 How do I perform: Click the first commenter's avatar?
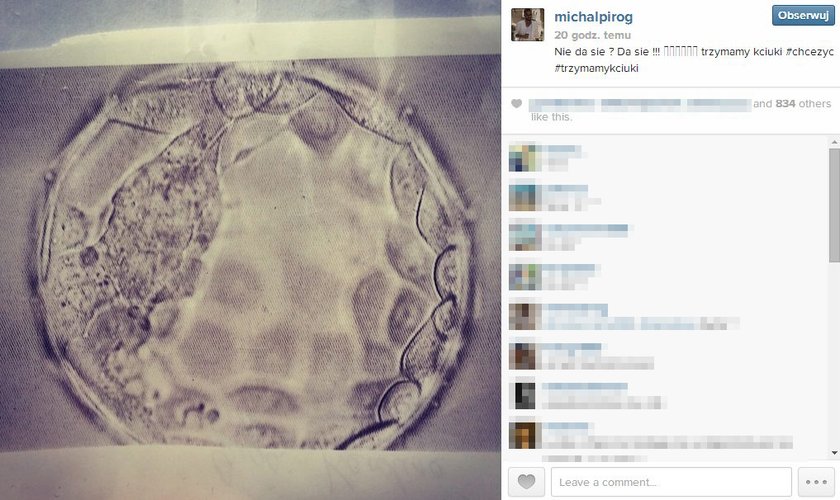(x=522, y=157)
